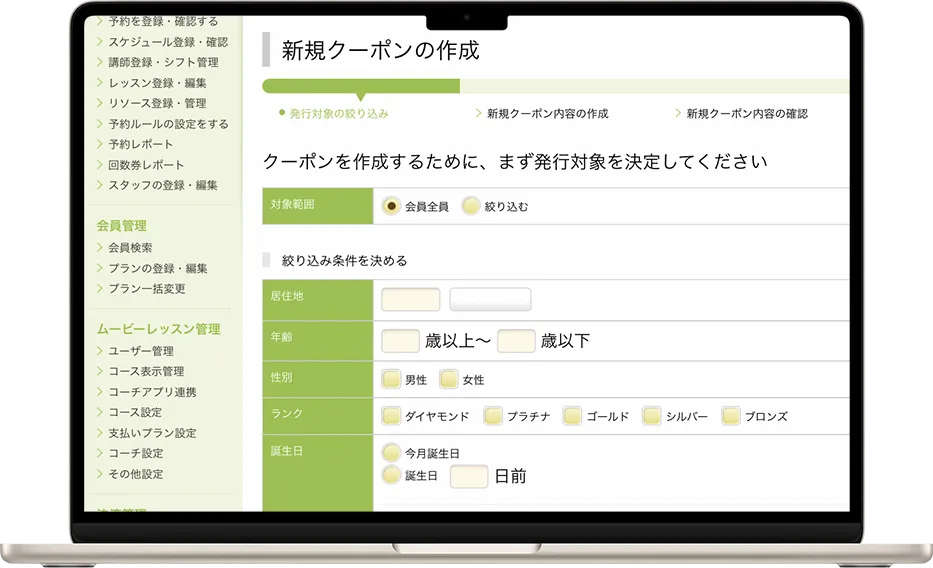The image size is (933, 568).
Task: Open コース設定 in sidebar
Action: tap(135, 413)
